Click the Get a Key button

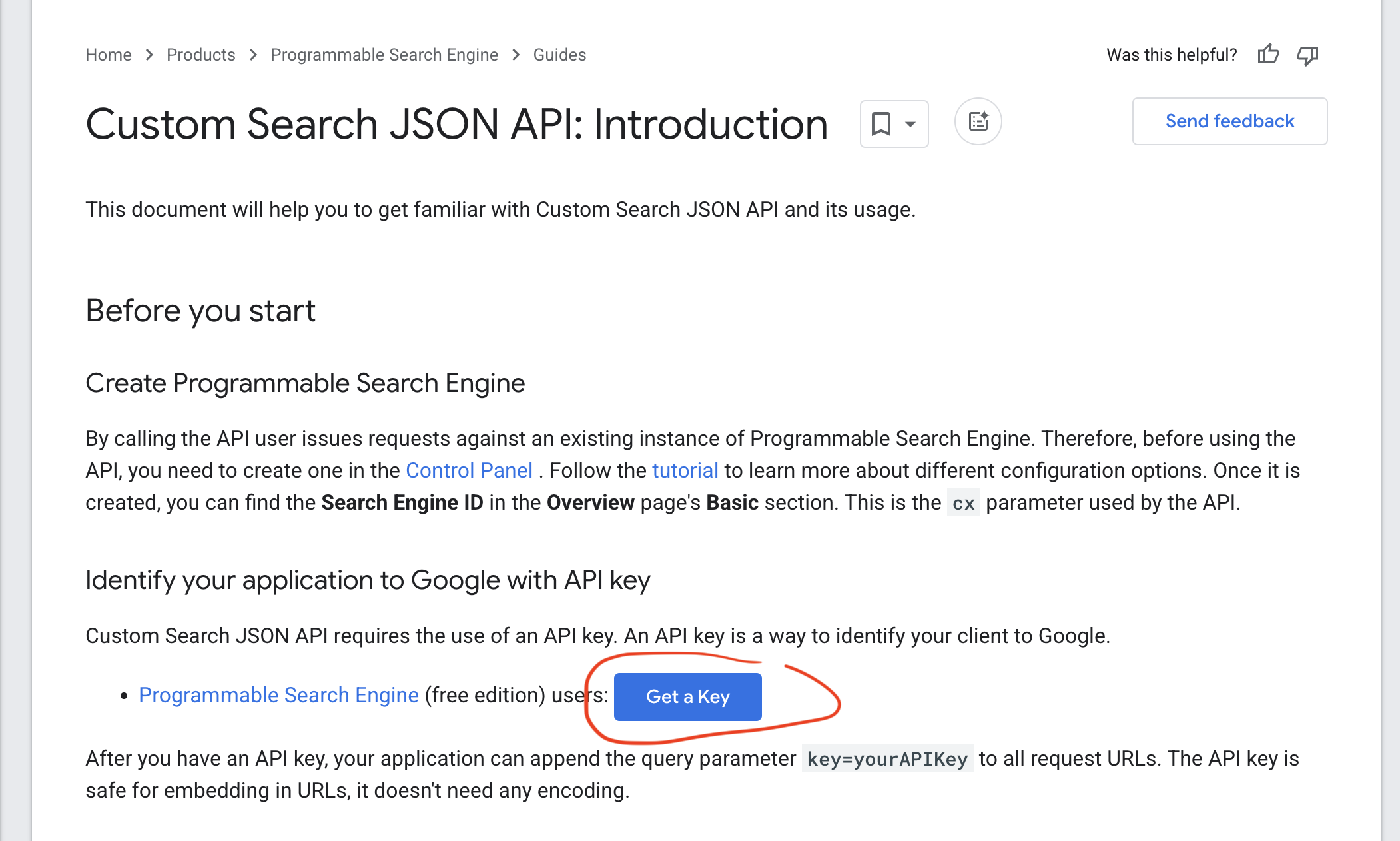coord(688,697)
